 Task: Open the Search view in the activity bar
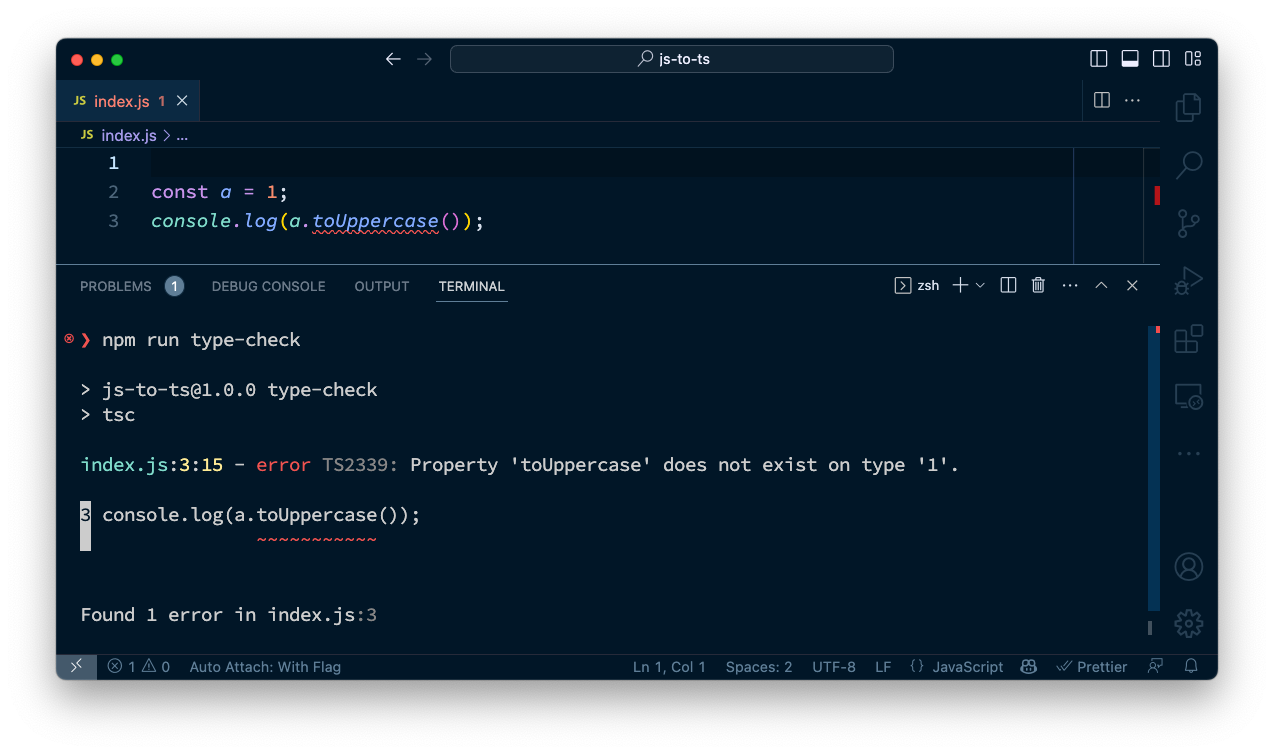(x=1188, y=165)
